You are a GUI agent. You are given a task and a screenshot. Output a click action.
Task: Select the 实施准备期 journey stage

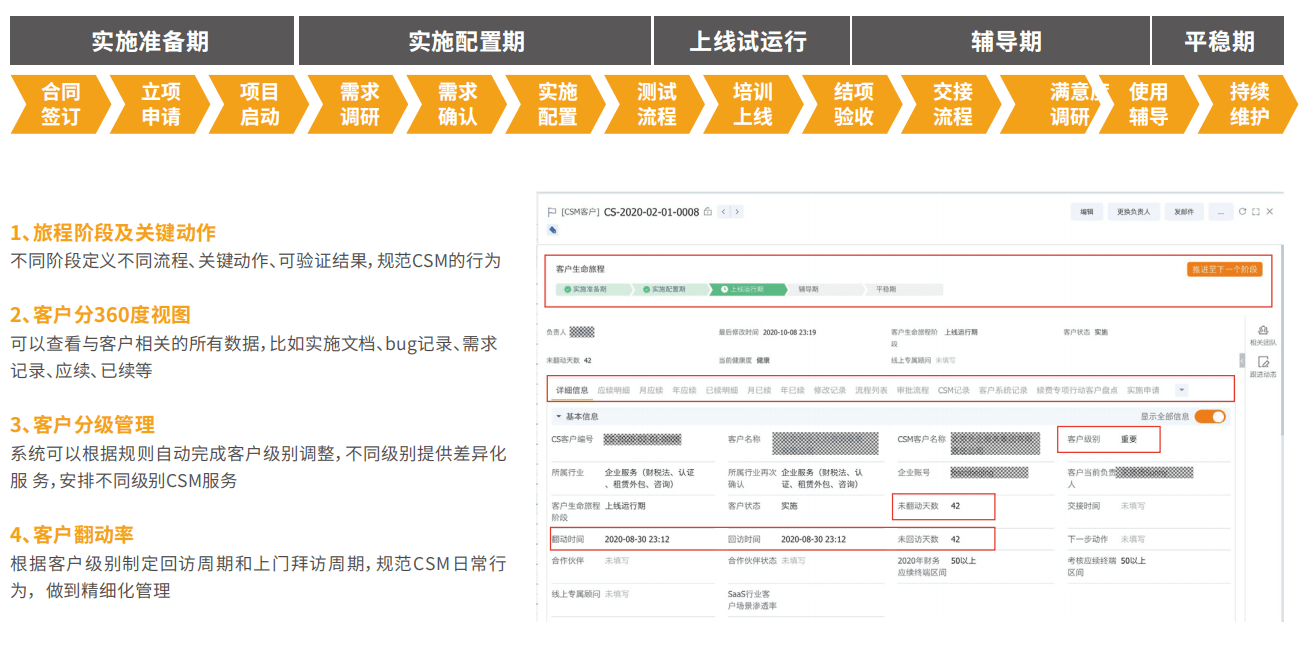pyautogui.click(x=592, y=289)
